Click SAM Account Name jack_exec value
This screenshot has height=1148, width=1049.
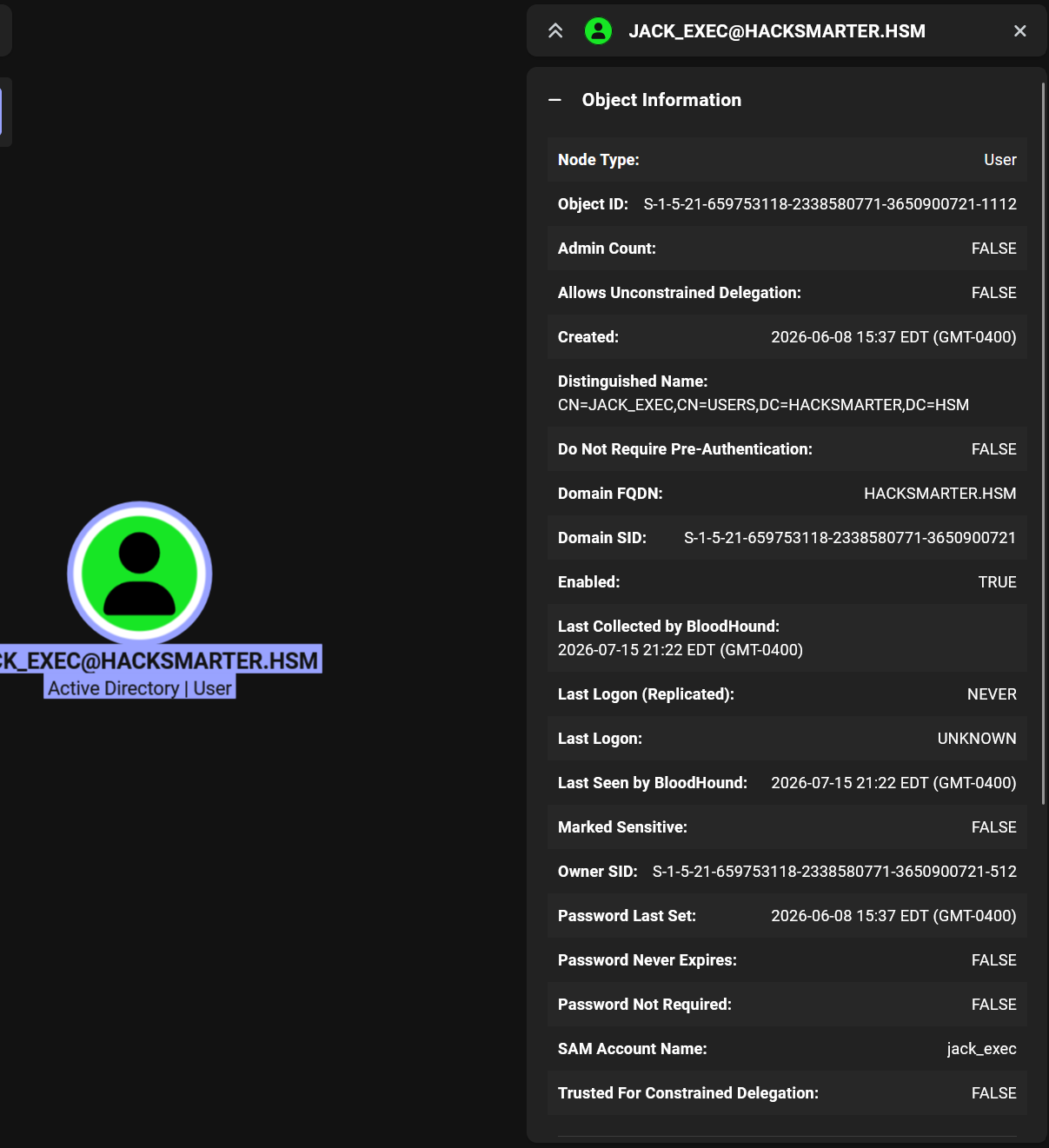click(982, 1049)
